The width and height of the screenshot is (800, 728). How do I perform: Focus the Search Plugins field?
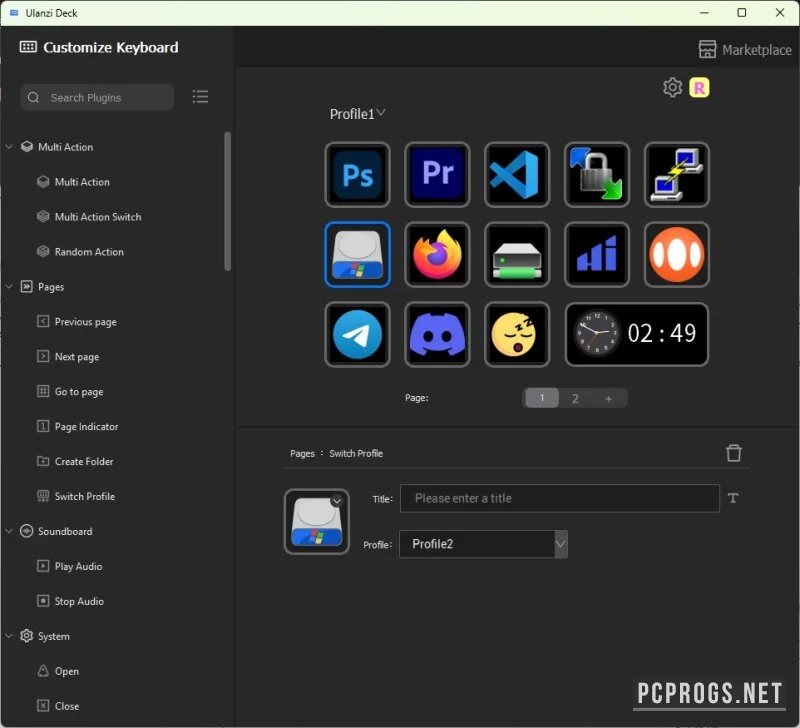click(x=97, y=97)
